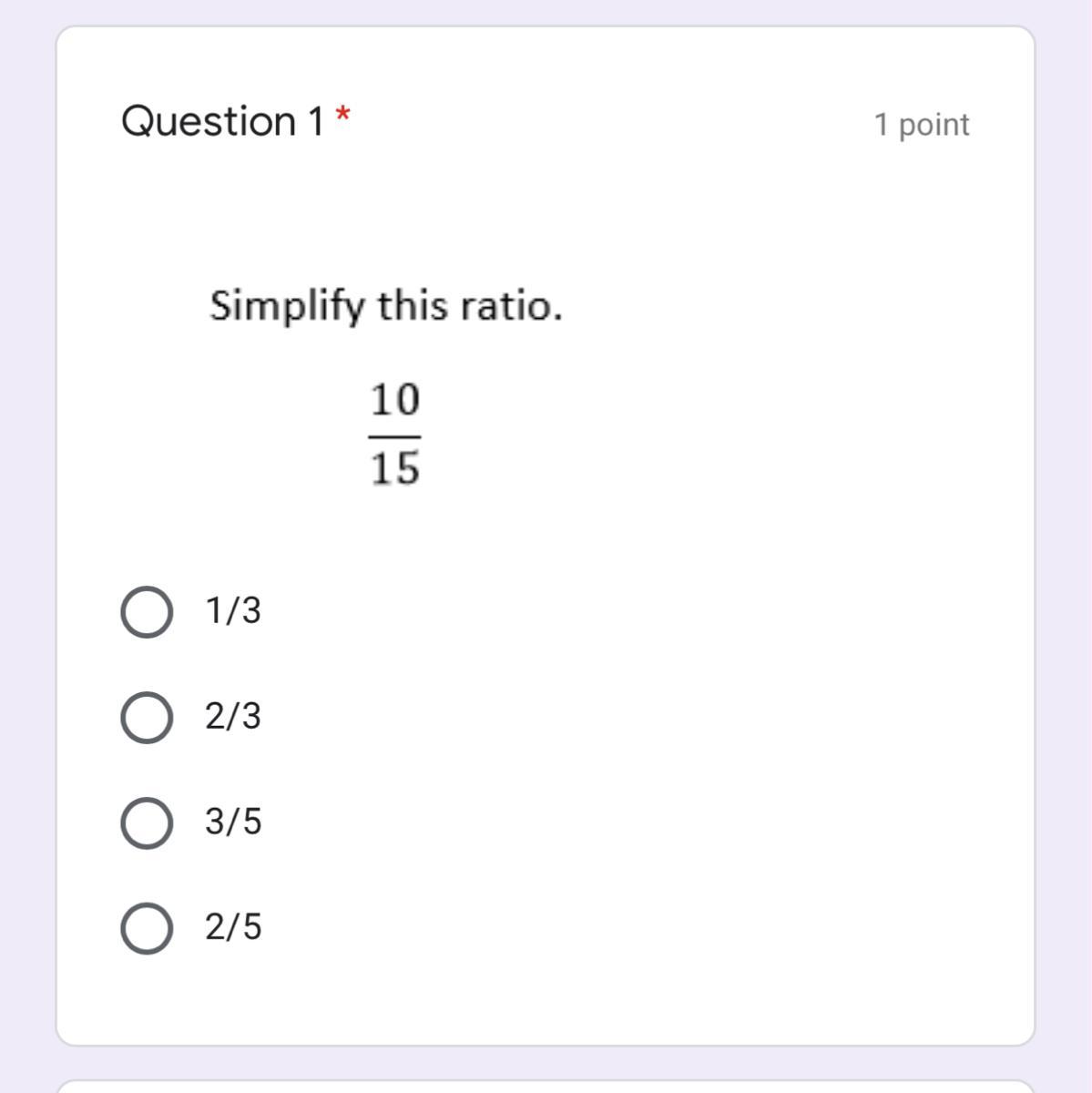Click the "1 point" score label
The width and height of the screenshot is (1092, 1093).
[x=922, y=125]
